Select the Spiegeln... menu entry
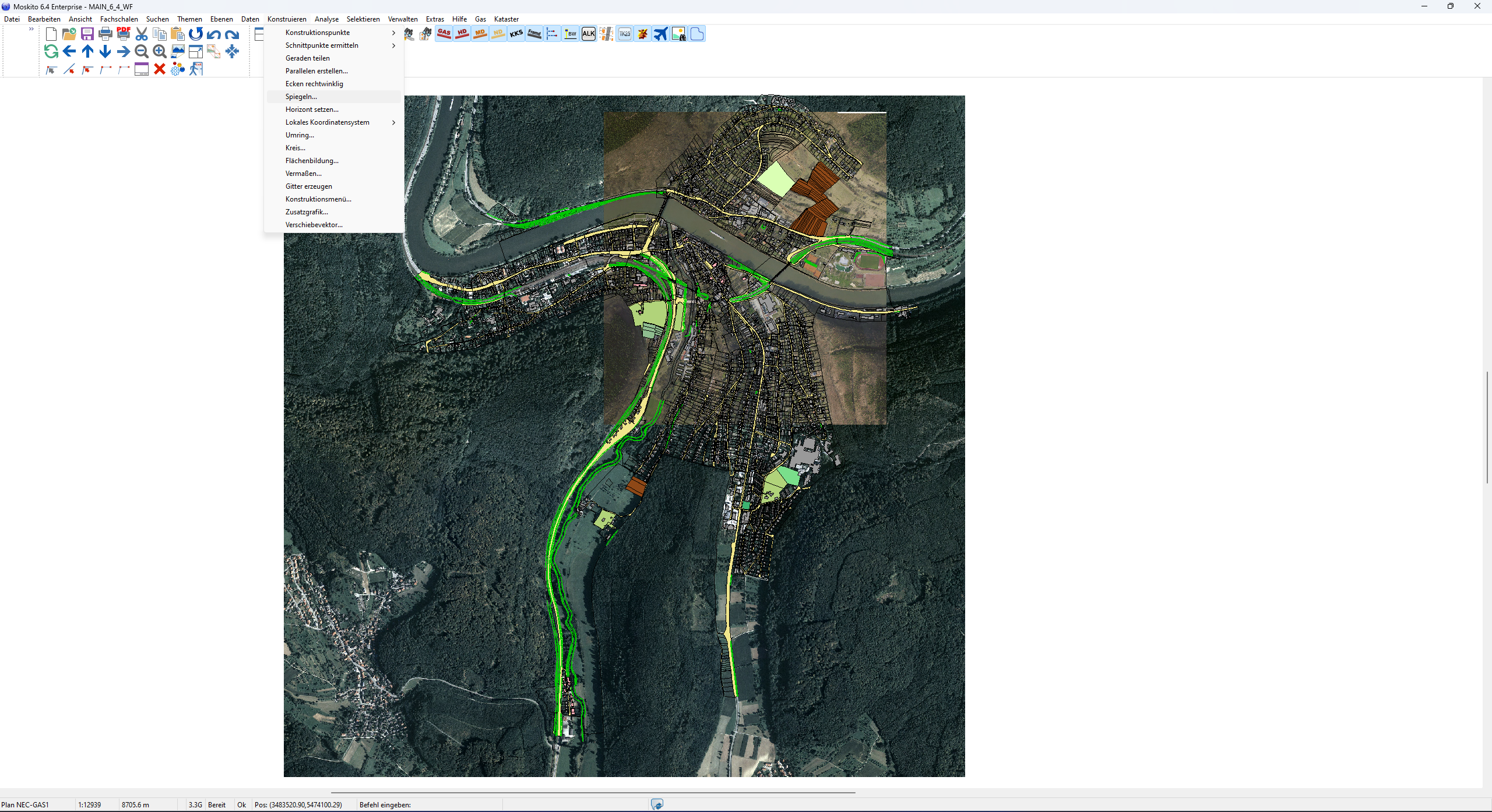This screenshot has width=1492, height=812. tap(301, 97)
